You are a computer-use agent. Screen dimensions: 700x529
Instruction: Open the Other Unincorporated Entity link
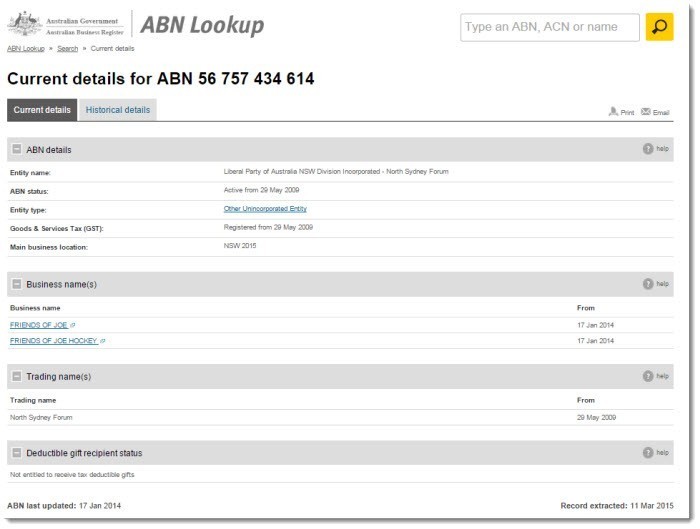265,209
